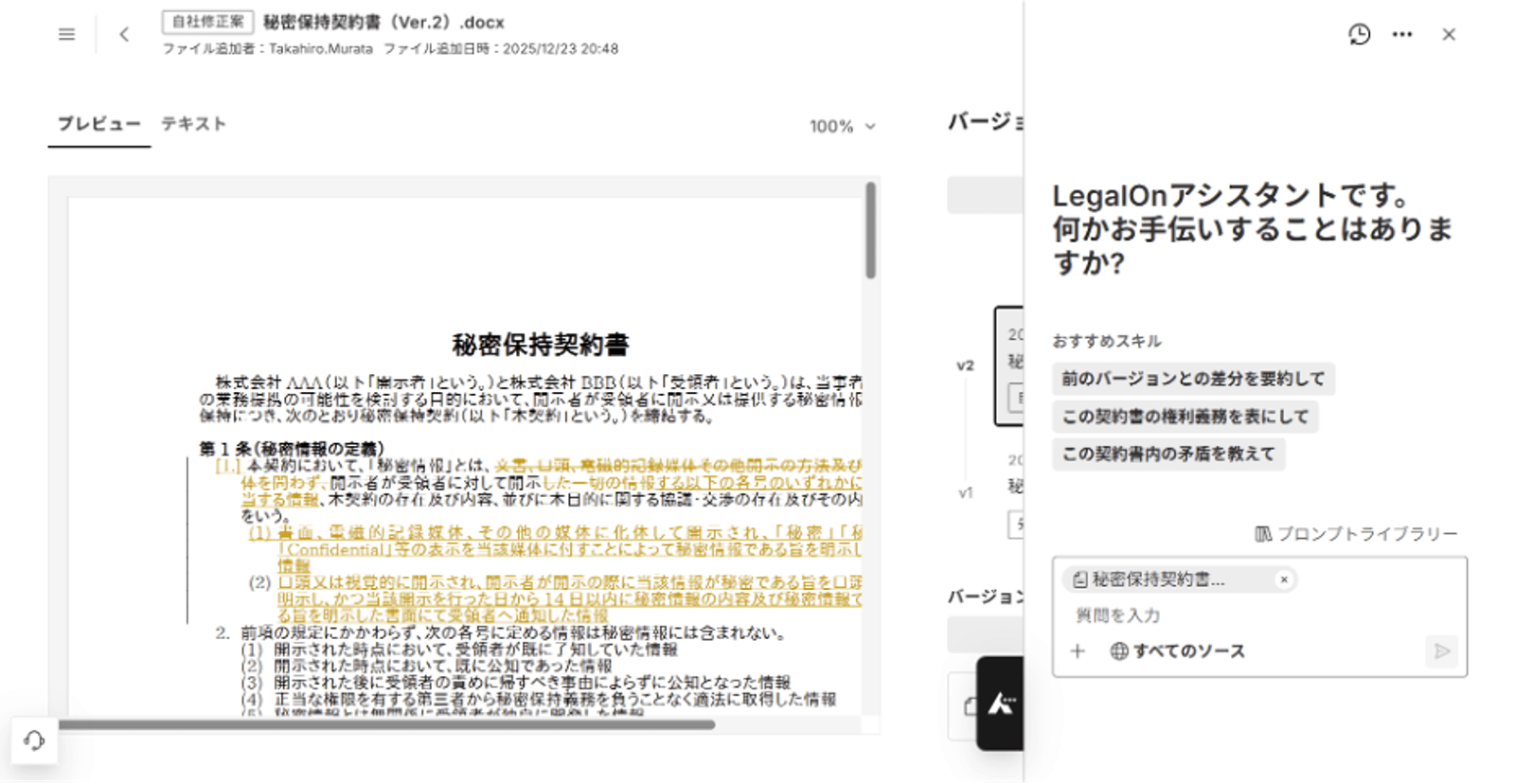Screen dimensions: 1515x784
Task: Click the document's vertical scrollbar
Action: (870, 232)
